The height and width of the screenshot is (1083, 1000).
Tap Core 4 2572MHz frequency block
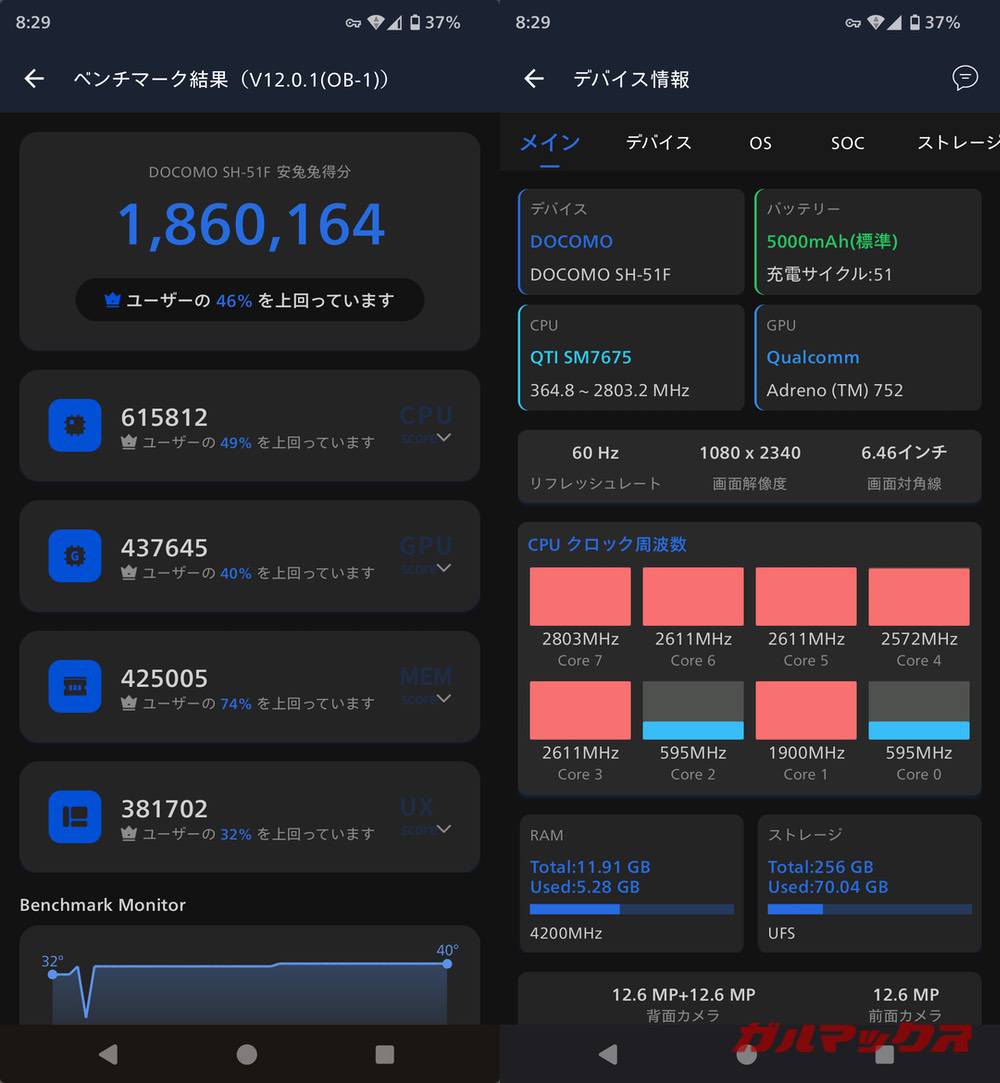coord(919,597)
